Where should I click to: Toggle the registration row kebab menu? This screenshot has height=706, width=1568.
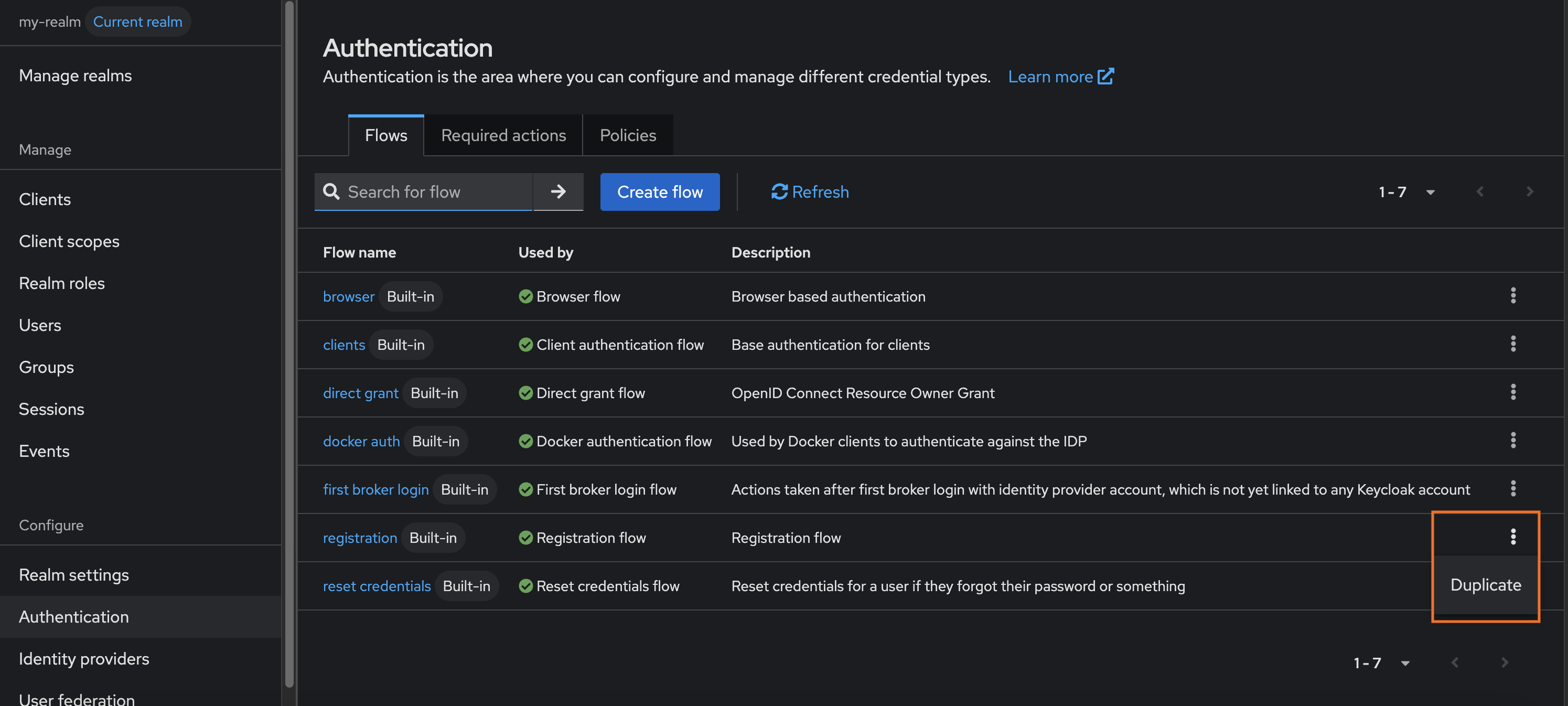pos(1512,537)
